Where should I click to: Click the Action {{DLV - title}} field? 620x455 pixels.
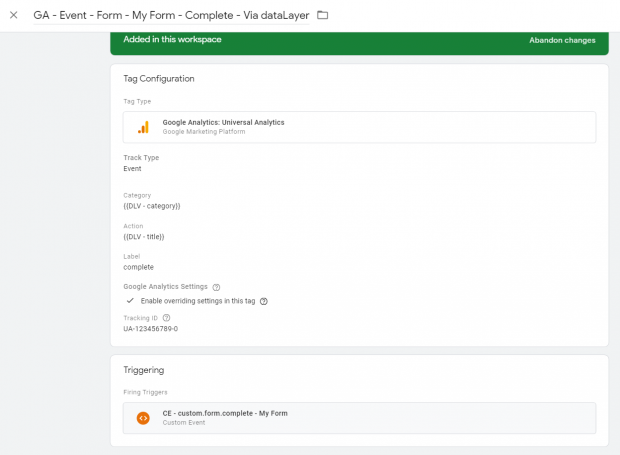click(x=143, y=237)
